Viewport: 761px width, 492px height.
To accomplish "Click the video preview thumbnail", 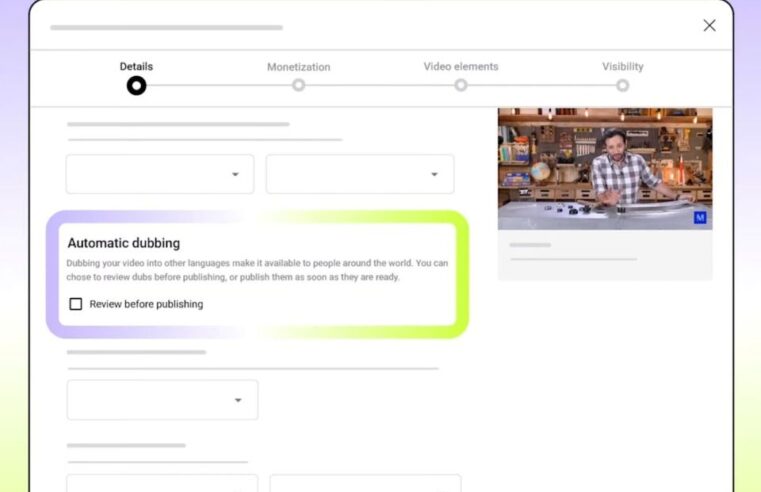I will [x=605, y=168].
